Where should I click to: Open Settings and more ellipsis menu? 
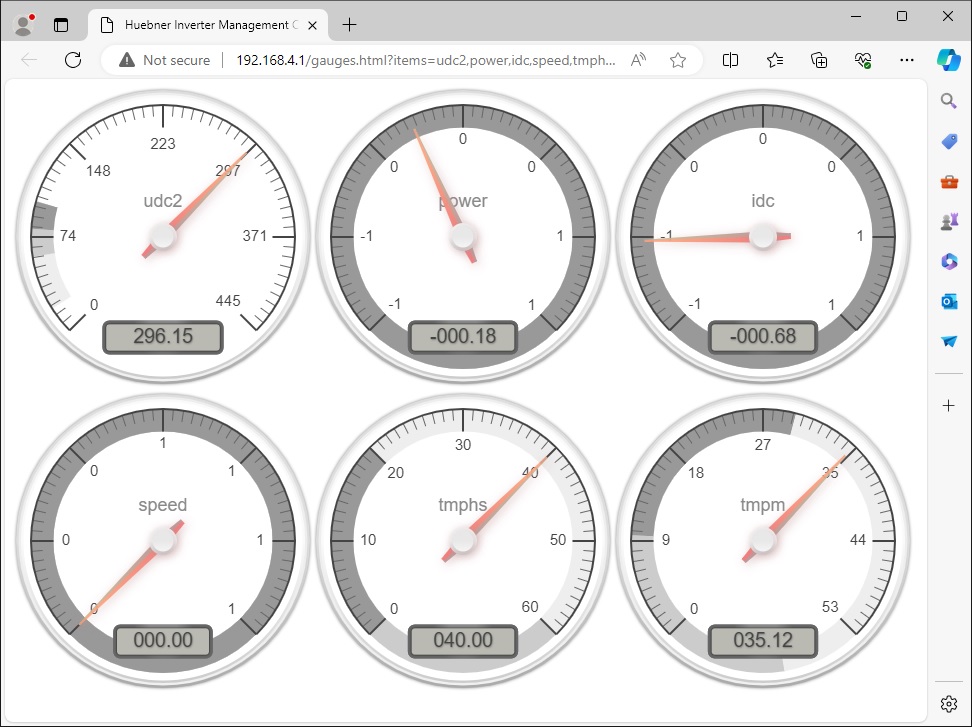907,60
